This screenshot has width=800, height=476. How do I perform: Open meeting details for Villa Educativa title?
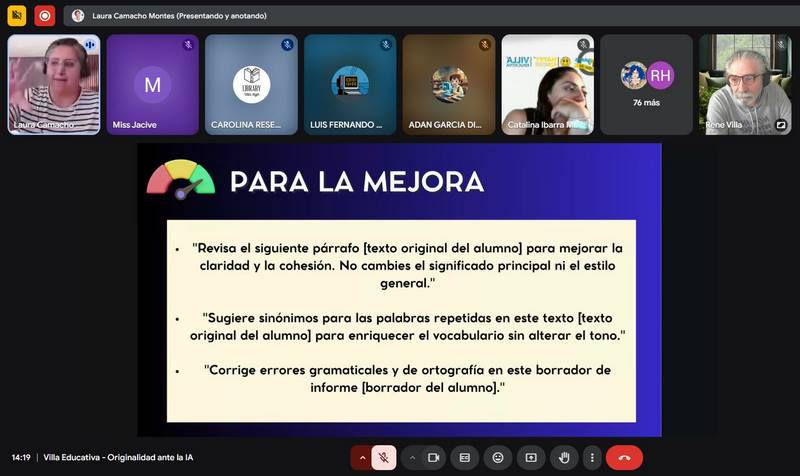tap(118, 457)
